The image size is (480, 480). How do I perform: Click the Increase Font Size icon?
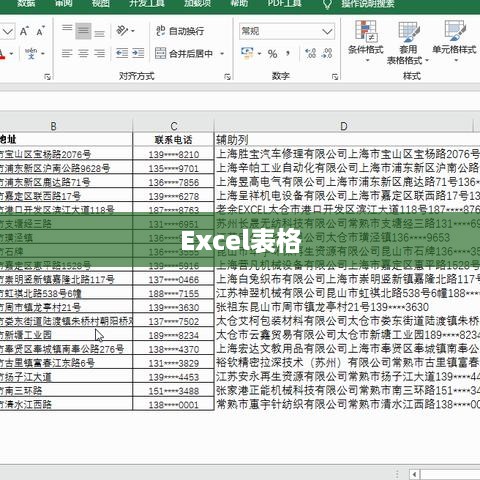coord(25,31)
